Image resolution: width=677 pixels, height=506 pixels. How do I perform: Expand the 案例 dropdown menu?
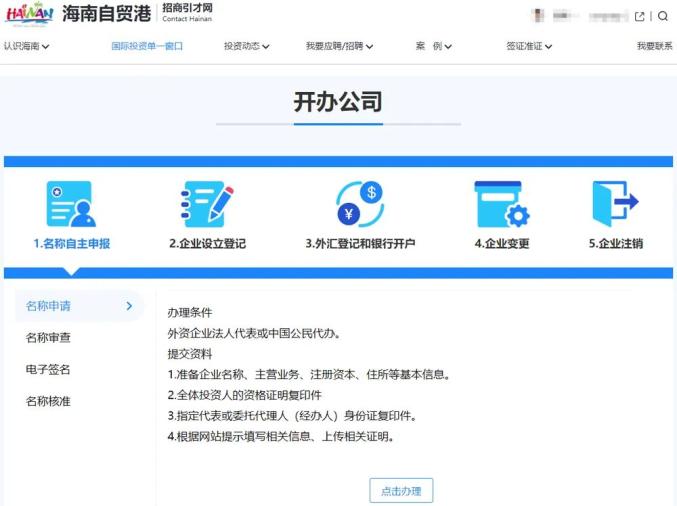coord(434,46)
